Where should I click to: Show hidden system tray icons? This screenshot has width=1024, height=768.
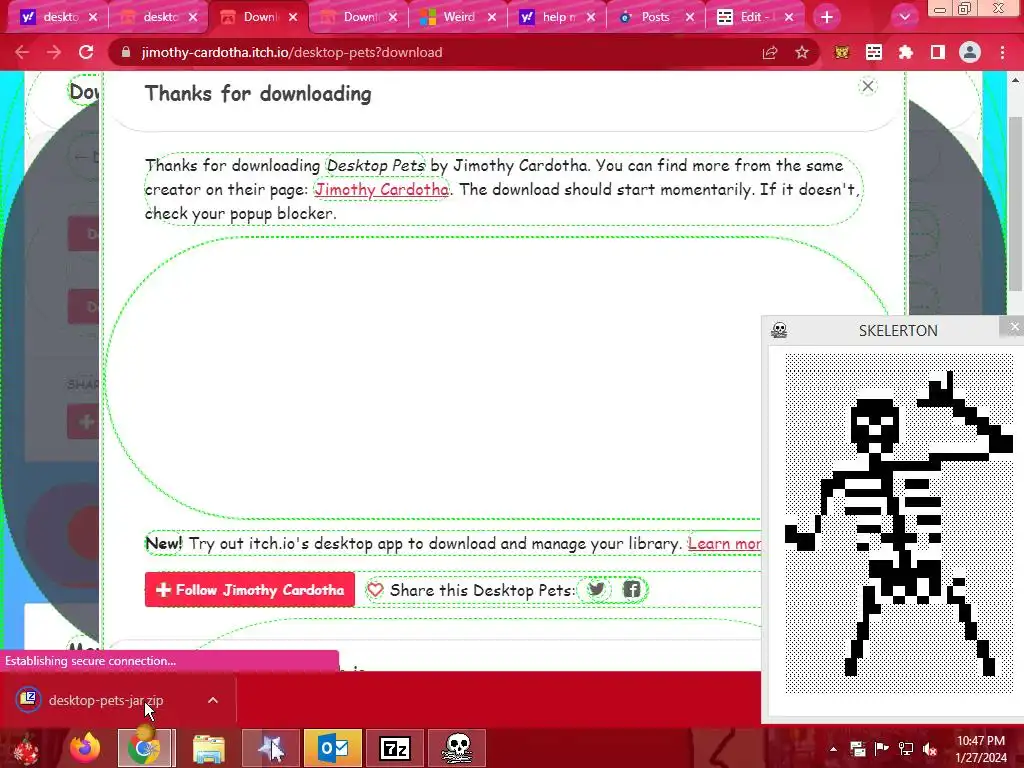click(833, 749)
